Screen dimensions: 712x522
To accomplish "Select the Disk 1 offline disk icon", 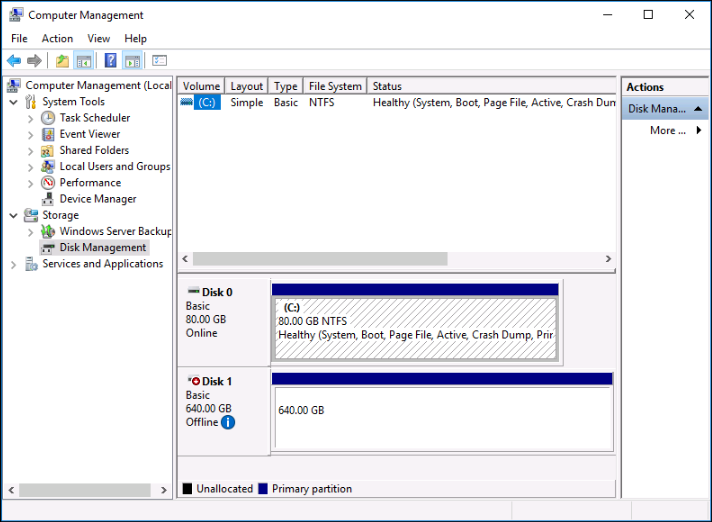I will (194, 381).
